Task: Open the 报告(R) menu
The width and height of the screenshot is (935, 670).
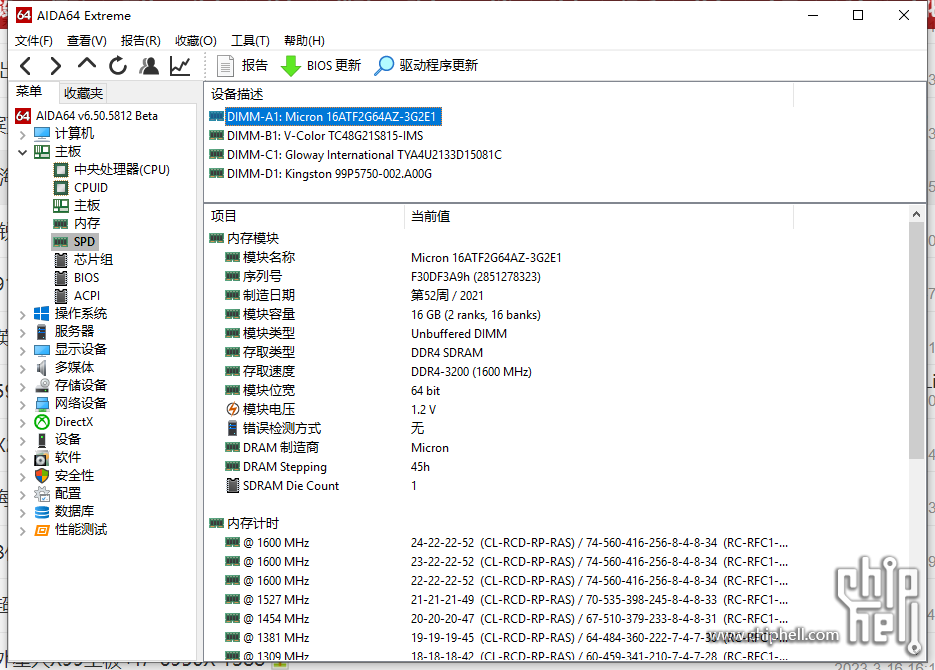Action: tap(141, 41)
